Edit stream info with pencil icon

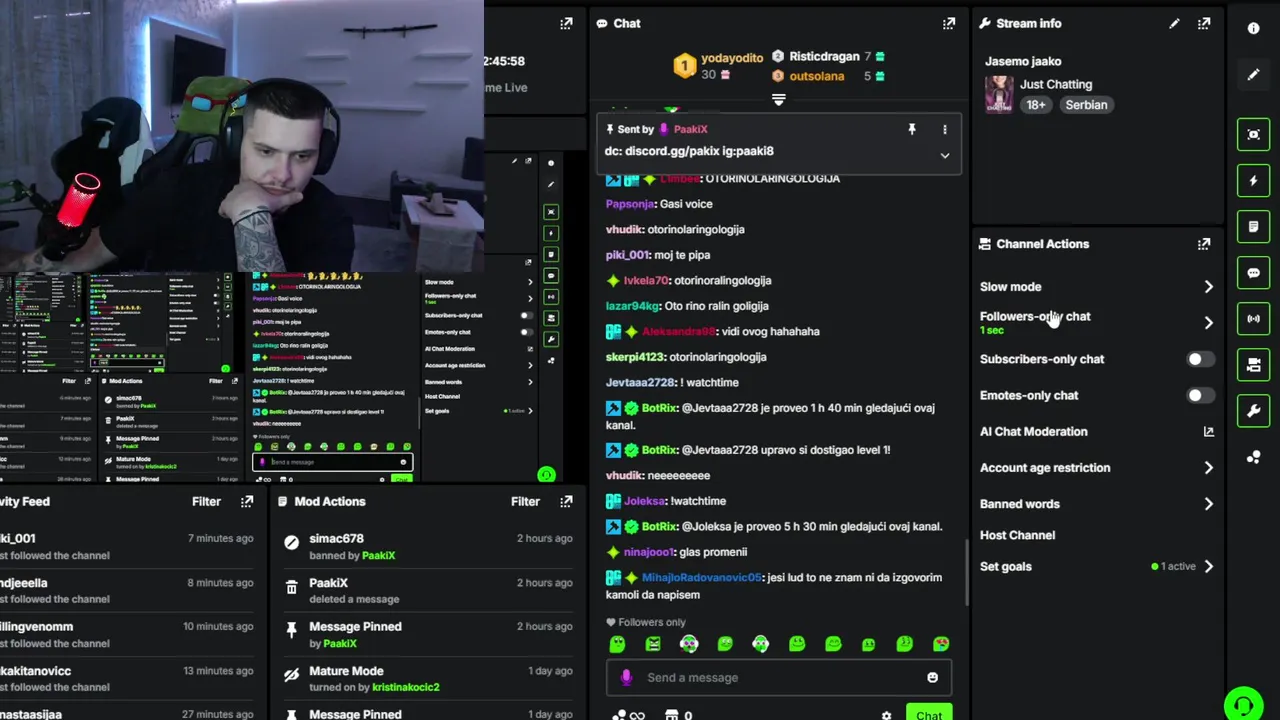coord(1174,23)
